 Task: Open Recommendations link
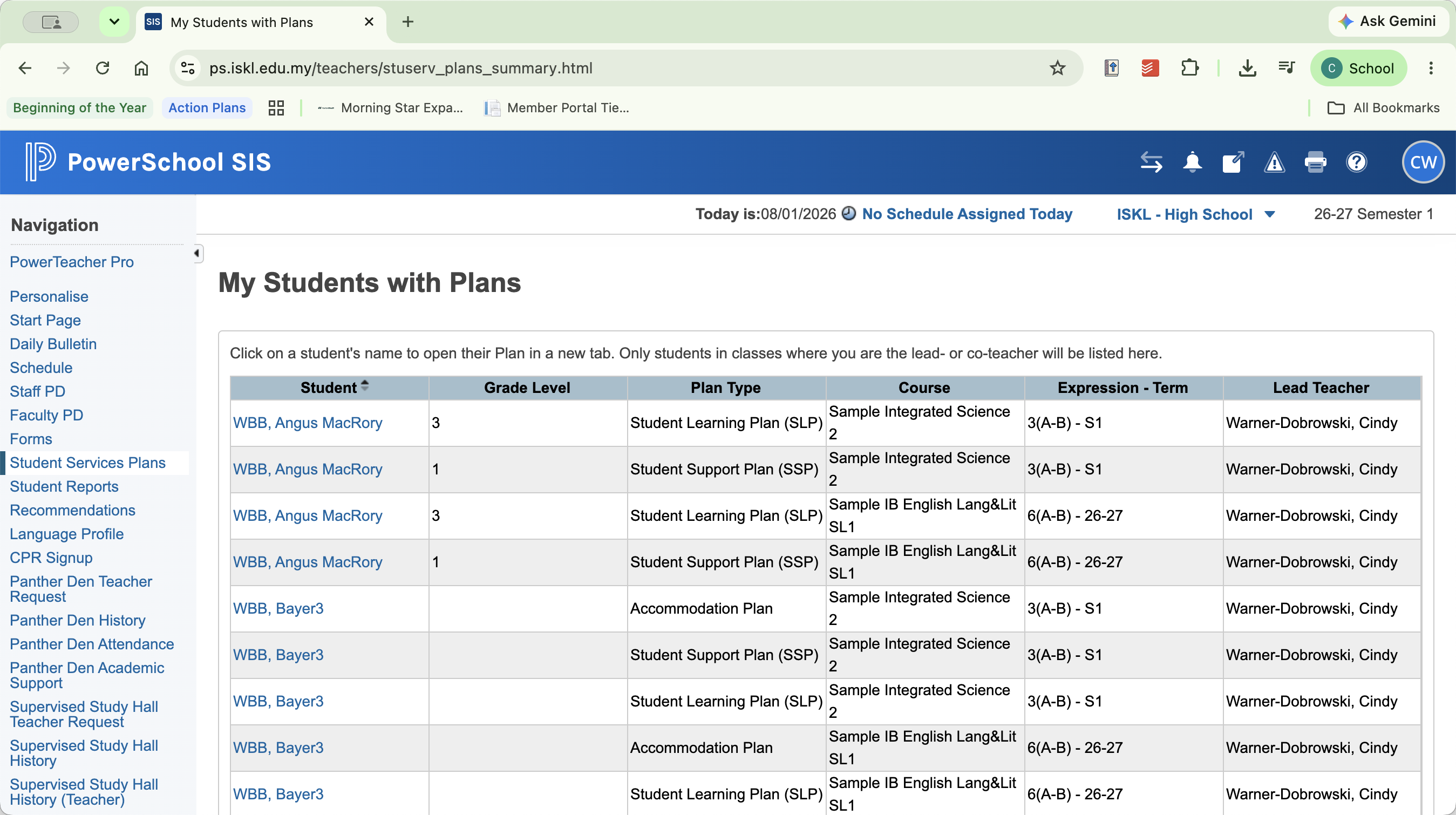(x=72, y=510)
